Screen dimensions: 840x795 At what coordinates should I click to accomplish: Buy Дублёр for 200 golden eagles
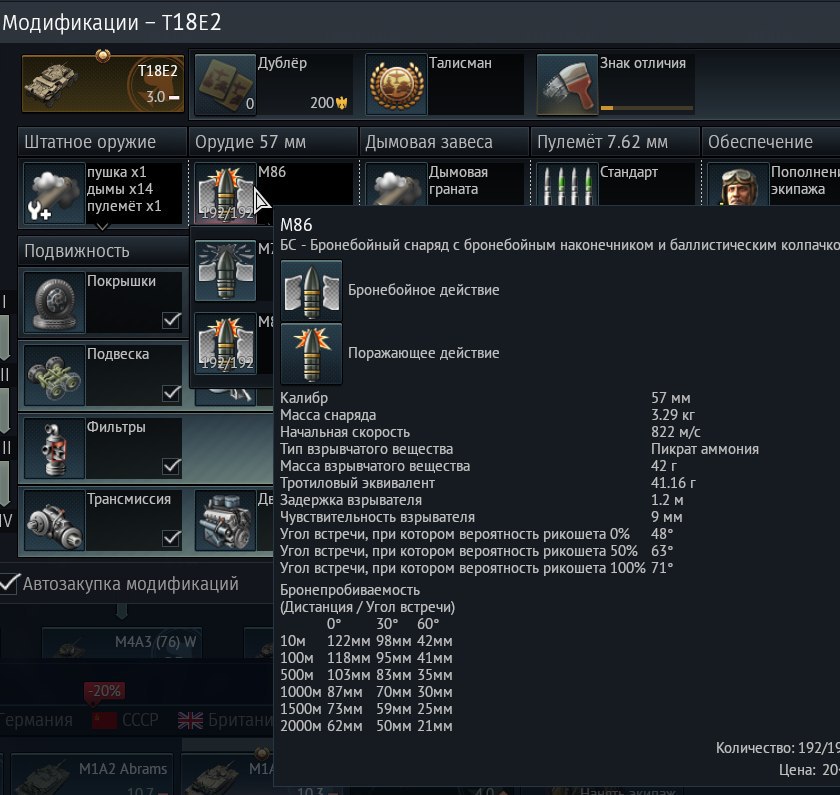(329, 103)
